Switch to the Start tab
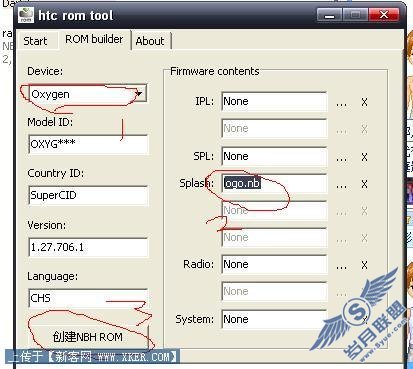This screenshot has height=369, width=413. [35, 41]
